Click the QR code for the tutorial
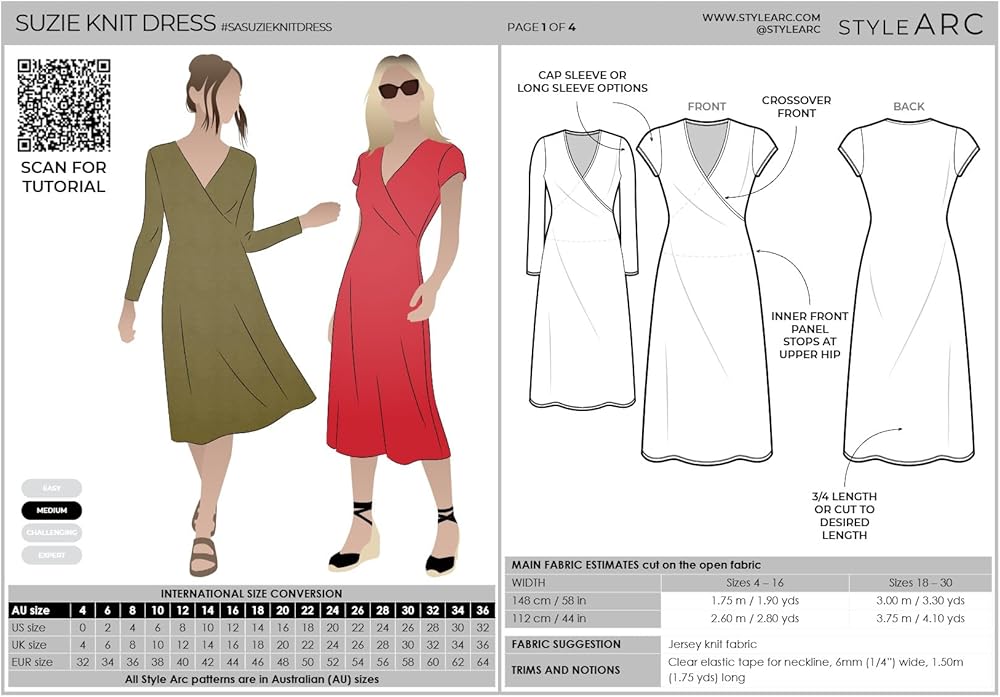1000x697 pixels. click(64, 105)
